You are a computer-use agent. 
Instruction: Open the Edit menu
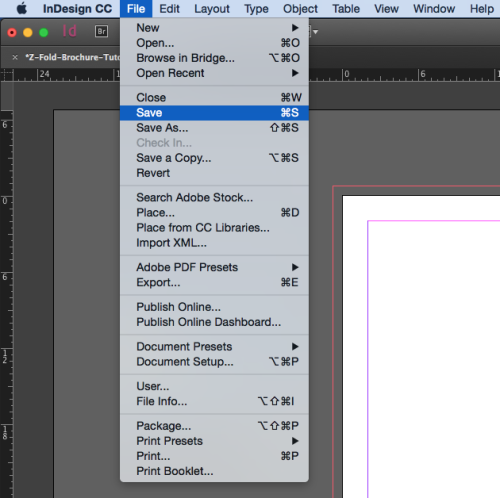click(169, 9)
